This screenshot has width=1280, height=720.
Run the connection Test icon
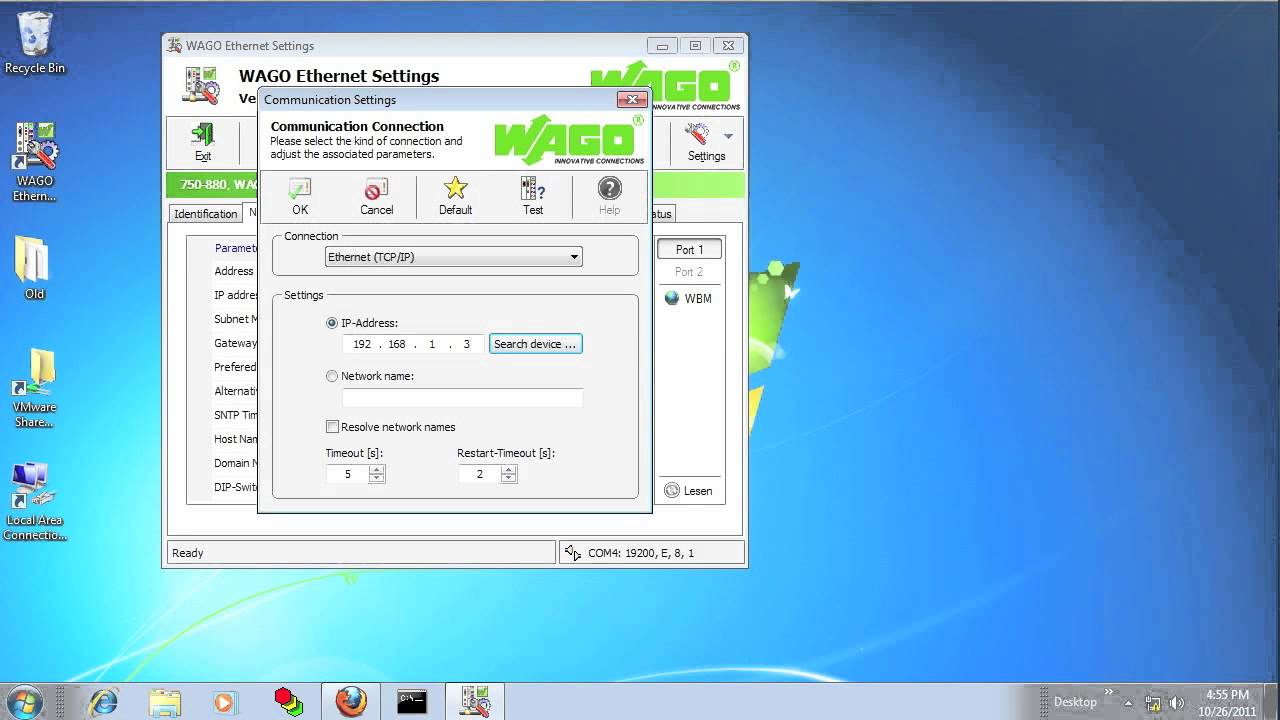pos(533,188)
